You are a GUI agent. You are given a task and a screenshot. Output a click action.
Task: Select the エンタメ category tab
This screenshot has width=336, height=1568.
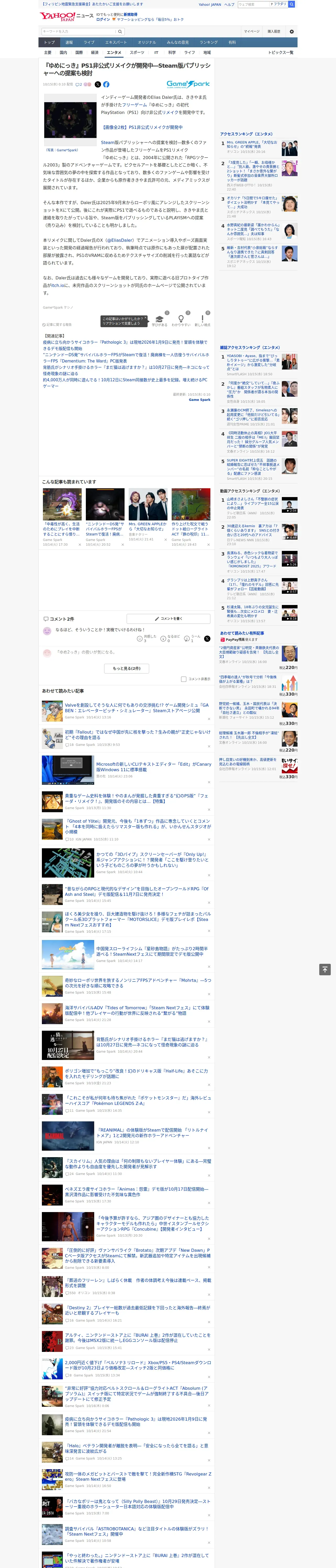(x=114, y=53)
